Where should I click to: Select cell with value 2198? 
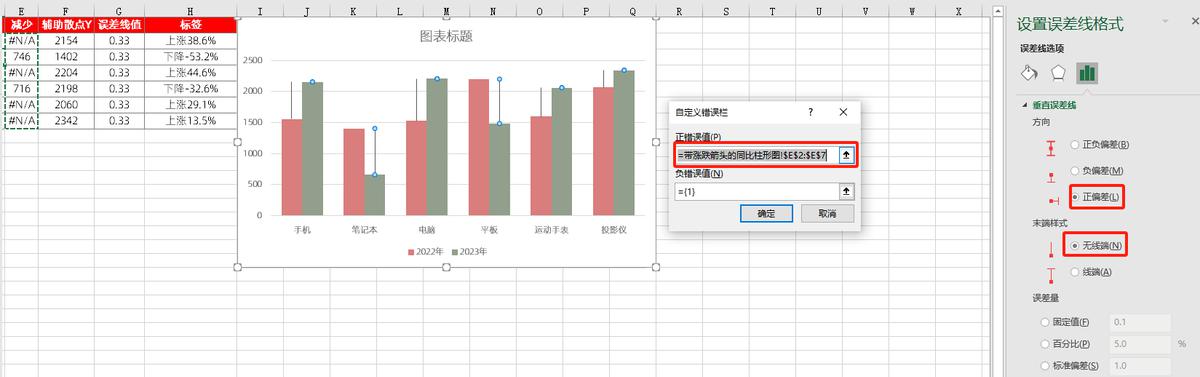click(66, 88)
